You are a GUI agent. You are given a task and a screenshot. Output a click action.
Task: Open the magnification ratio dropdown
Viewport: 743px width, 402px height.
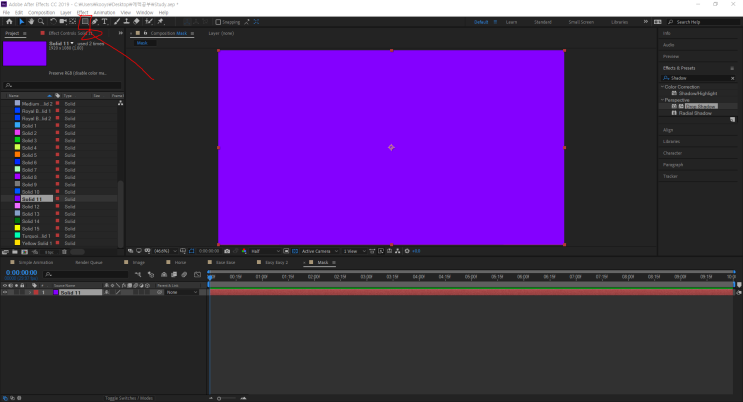pyautogui.click(x=165, y=251)
